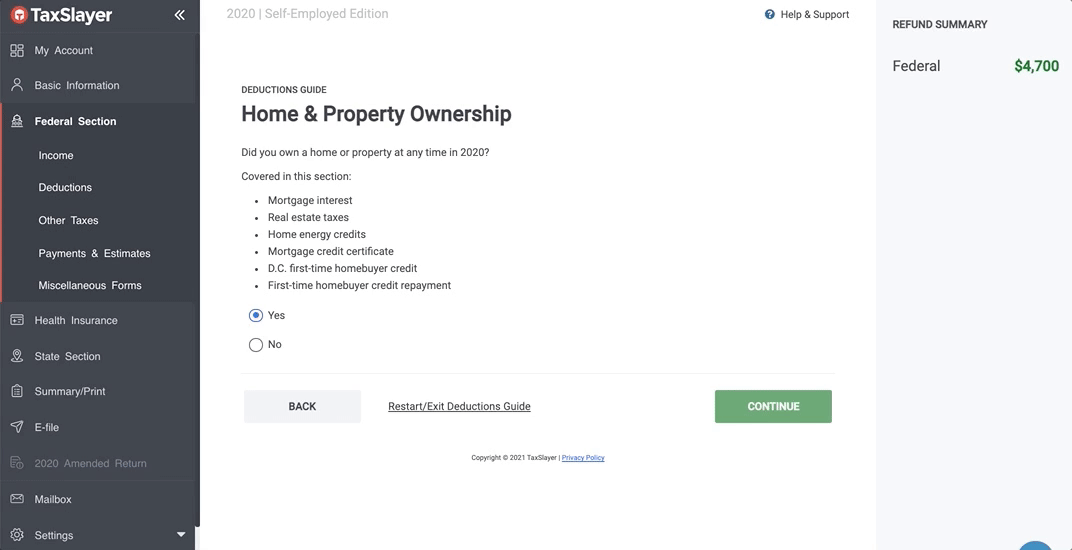Click the Help & Support question icon
Screen dimensions: 1072x550
tap(770, 15)
